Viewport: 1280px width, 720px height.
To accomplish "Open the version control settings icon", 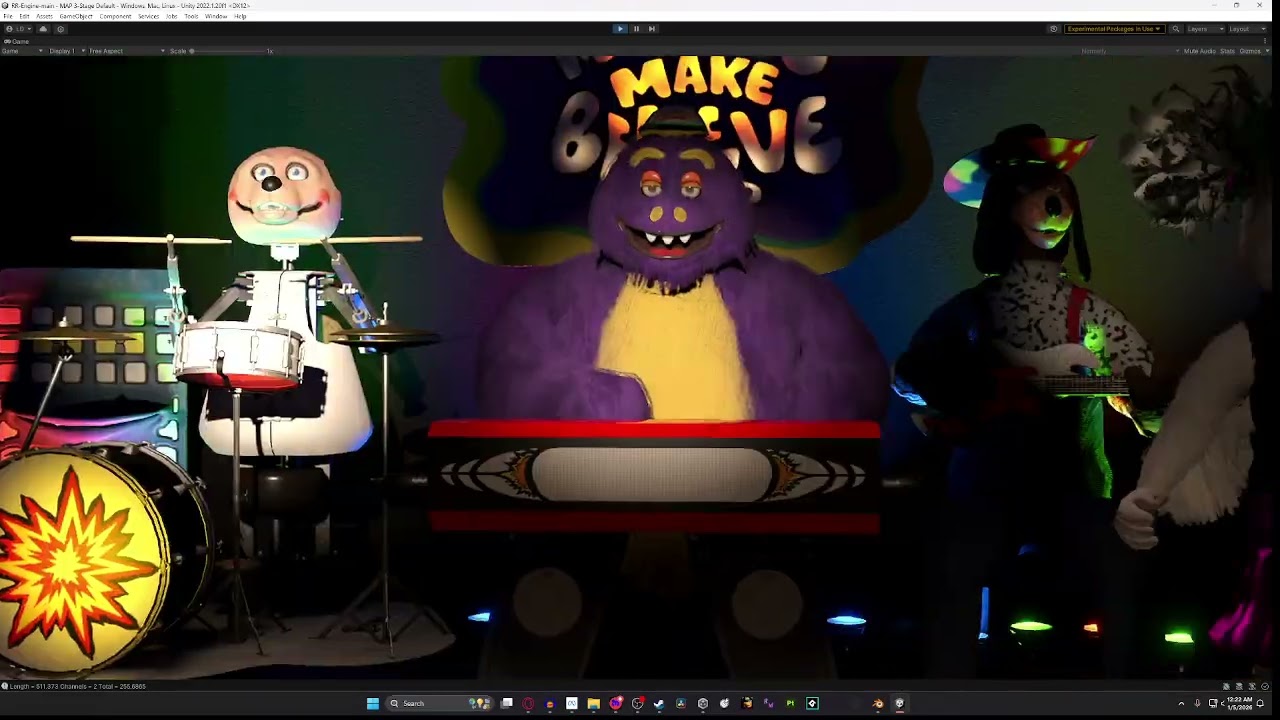I will (x=60, y=29).
